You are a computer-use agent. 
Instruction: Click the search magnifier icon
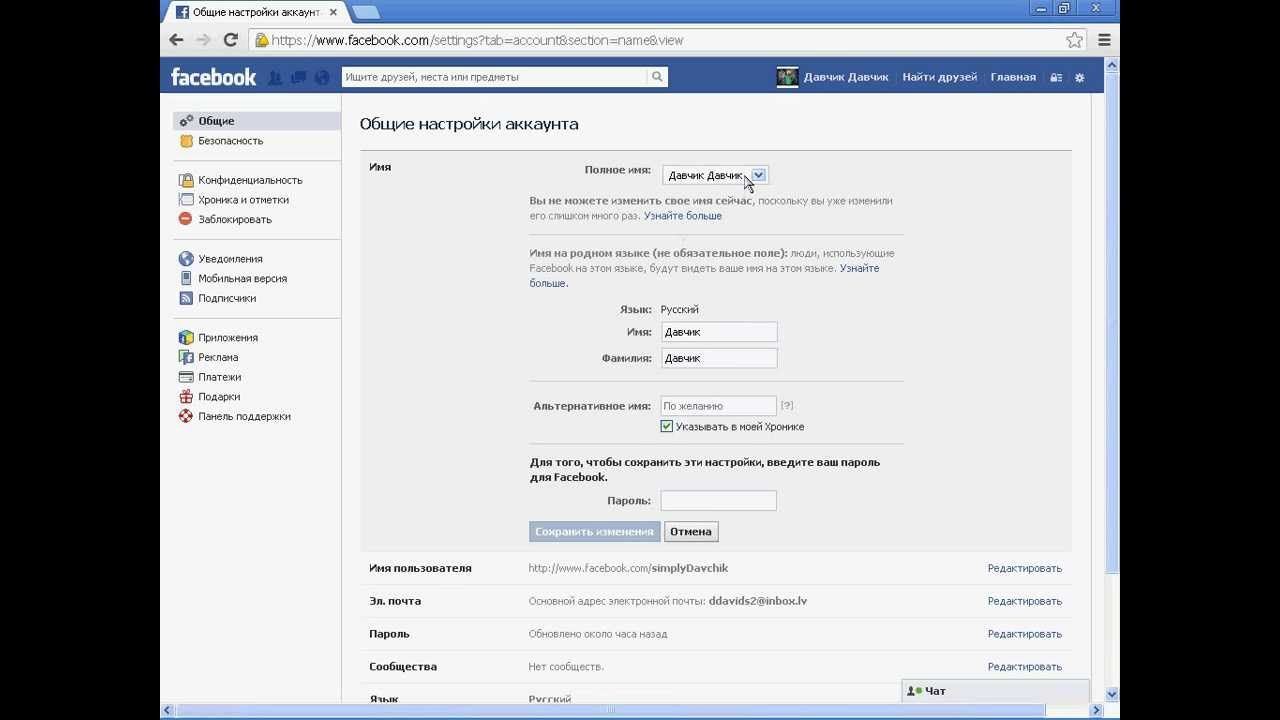(x=657, y=77)
